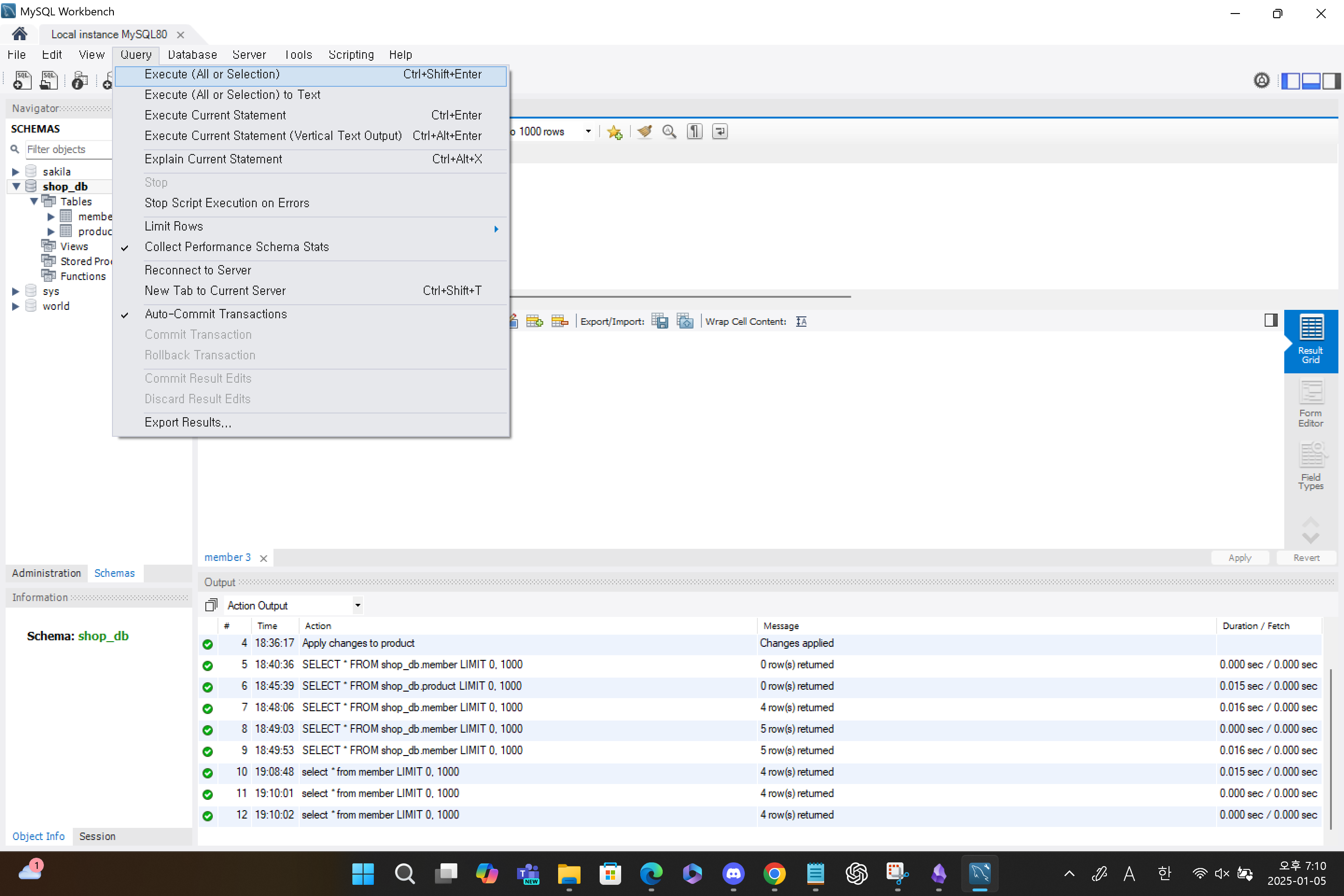
Task: Expand the sakila schema
Action: (15, 171)
